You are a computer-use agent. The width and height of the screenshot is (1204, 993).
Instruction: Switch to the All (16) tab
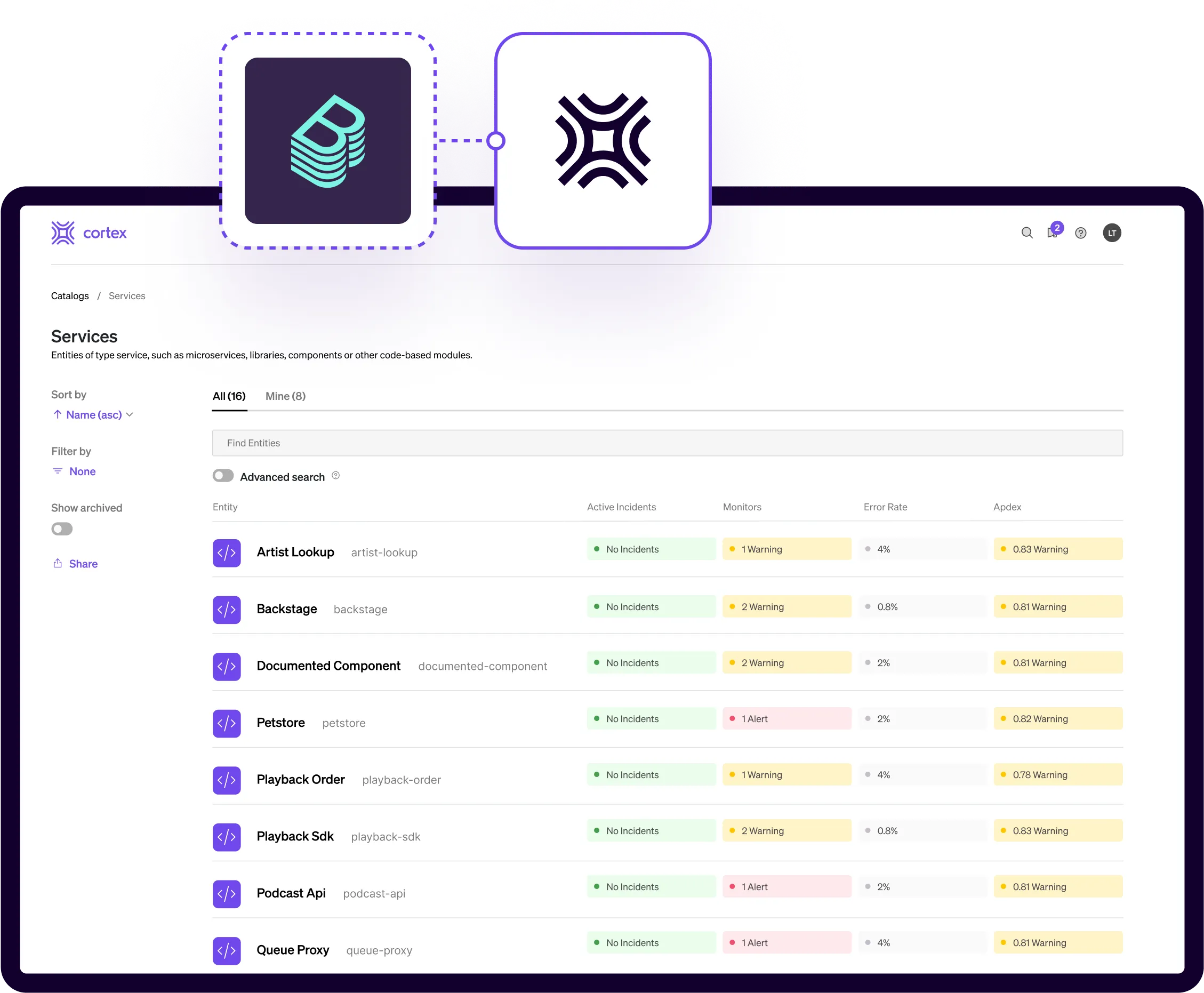229,396
